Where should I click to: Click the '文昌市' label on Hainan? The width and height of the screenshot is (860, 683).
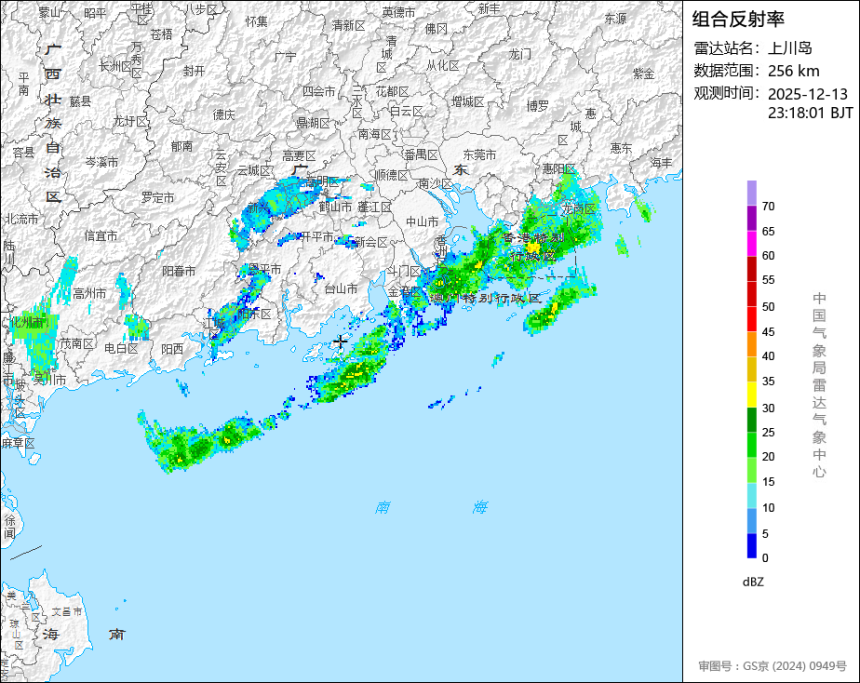click(x=67, y=612)
